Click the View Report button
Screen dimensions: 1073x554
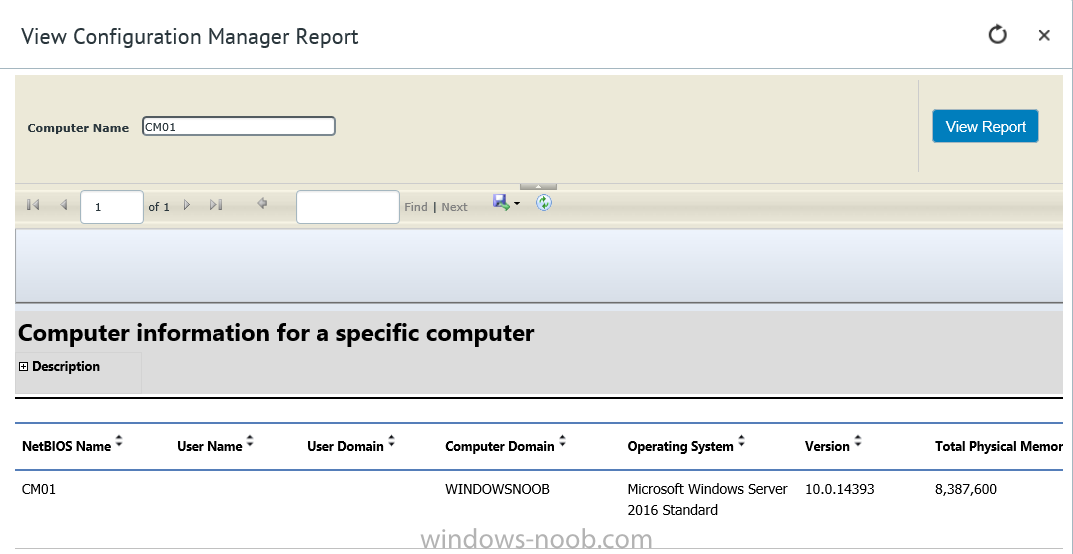click(x=985, y=127)
